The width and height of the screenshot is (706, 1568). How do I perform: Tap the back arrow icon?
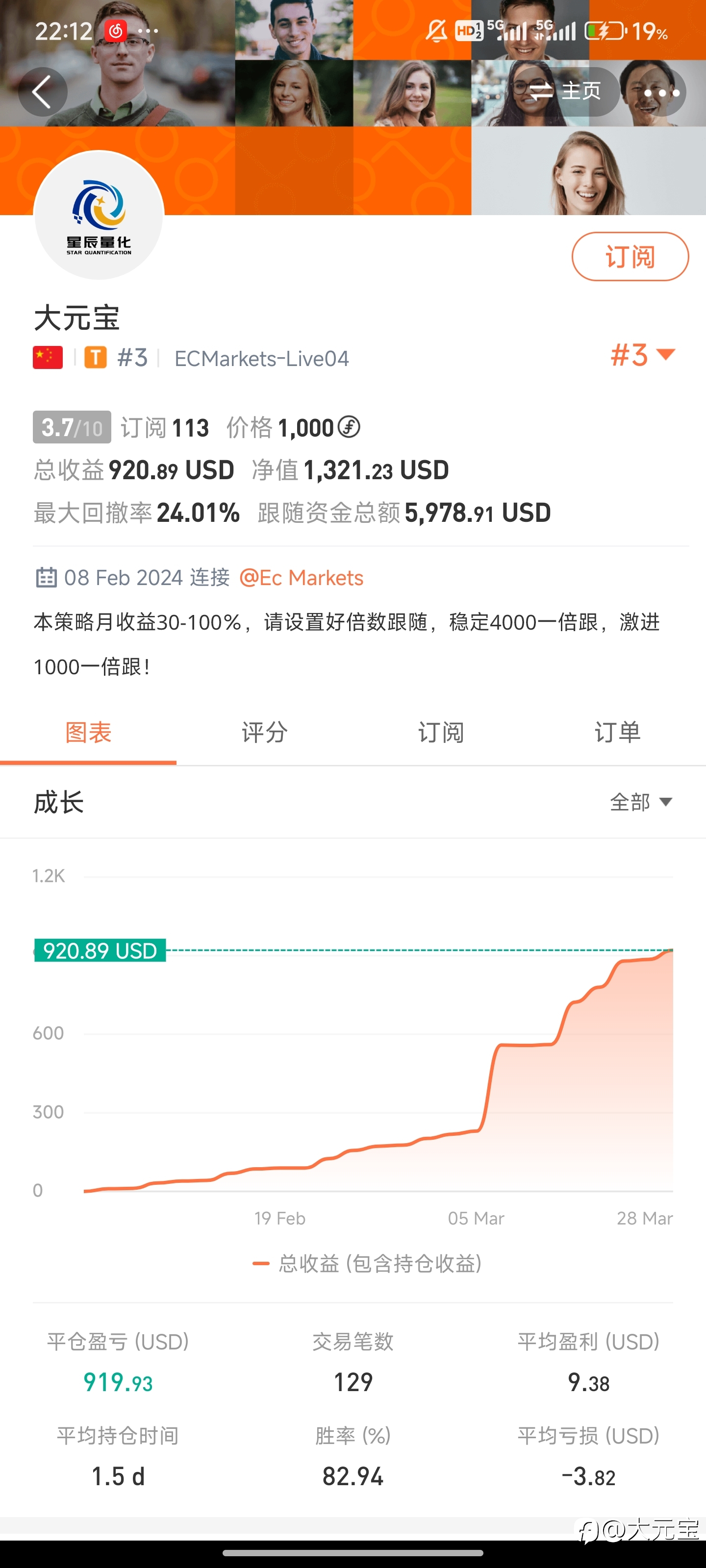(x=42, y=92)
